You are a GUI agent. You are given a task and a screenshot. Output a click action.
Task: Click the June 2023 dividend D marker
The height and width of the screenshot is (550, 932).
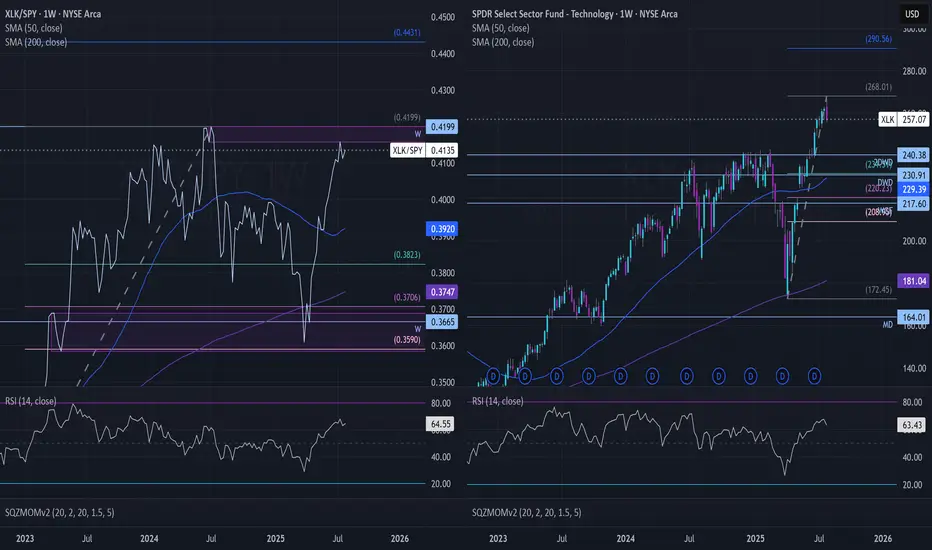tap(556, 376)
